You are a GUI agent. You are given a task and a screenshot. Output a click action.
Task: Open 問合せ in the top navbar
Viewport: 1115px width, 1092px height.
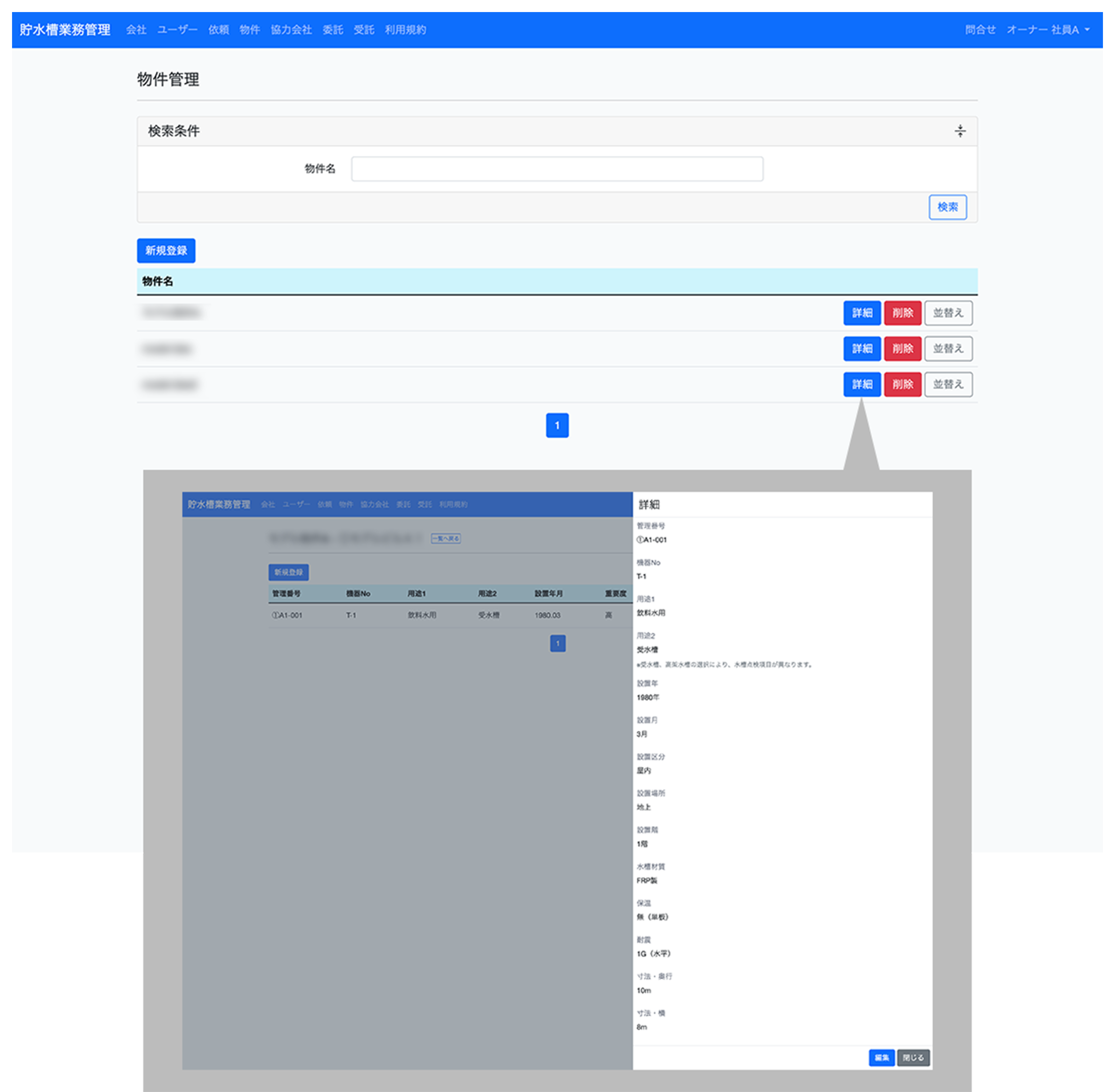(x=980, y=30)
